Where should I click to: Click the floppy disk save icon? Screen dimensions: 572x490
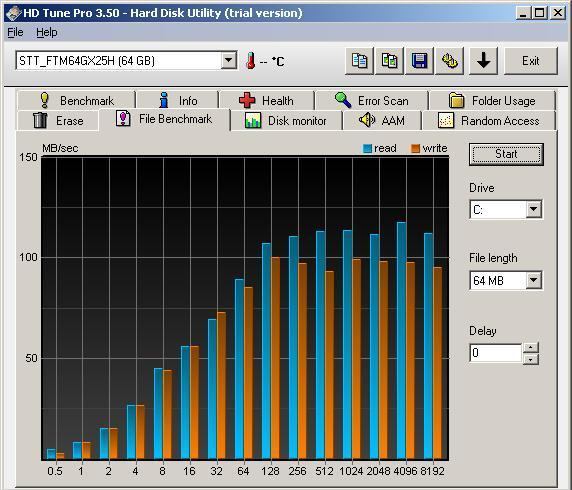click(420, 61)
